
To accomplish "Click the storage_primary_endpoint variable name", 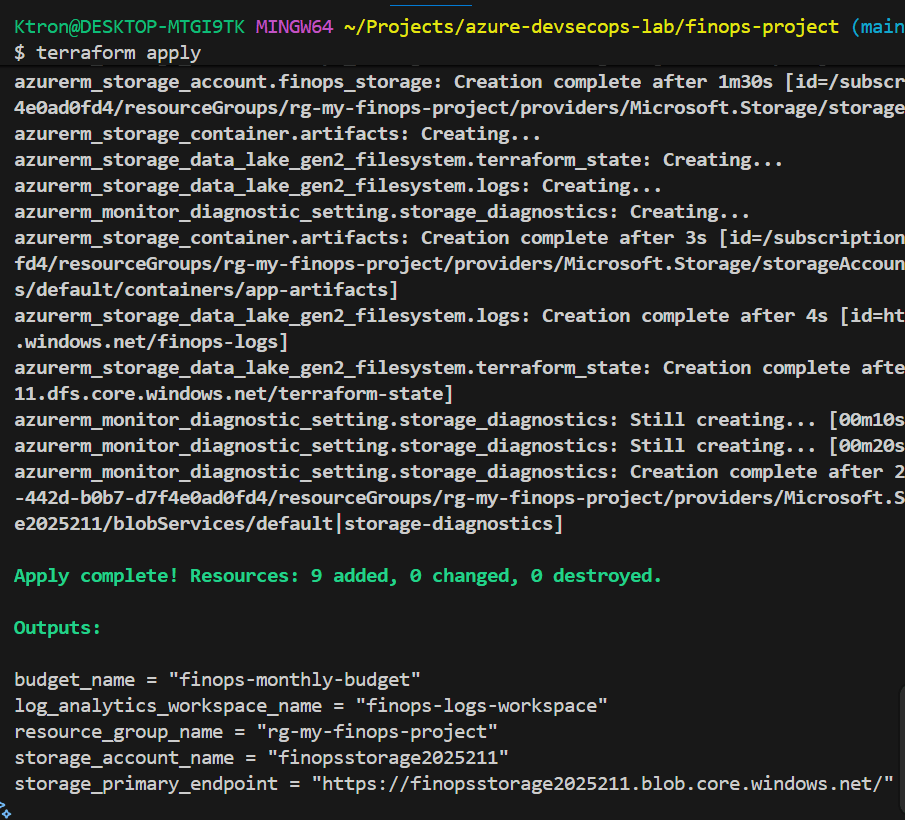I will (145, 784).
